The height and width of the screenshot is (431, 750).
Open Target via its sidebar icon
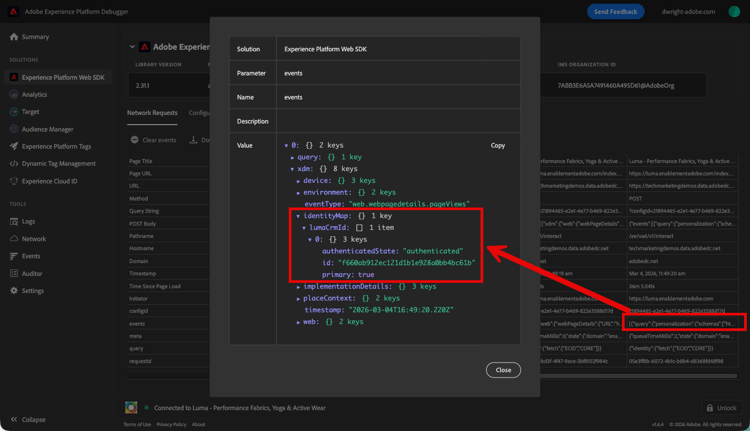14,111
